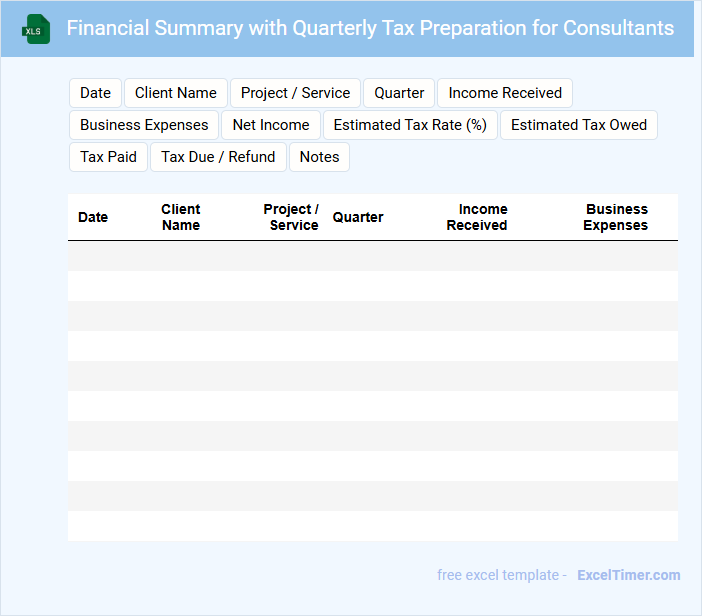Select the Client Name tag
Image resolution: width=702 pixels, height=616 pixels.
click(176, 93)
